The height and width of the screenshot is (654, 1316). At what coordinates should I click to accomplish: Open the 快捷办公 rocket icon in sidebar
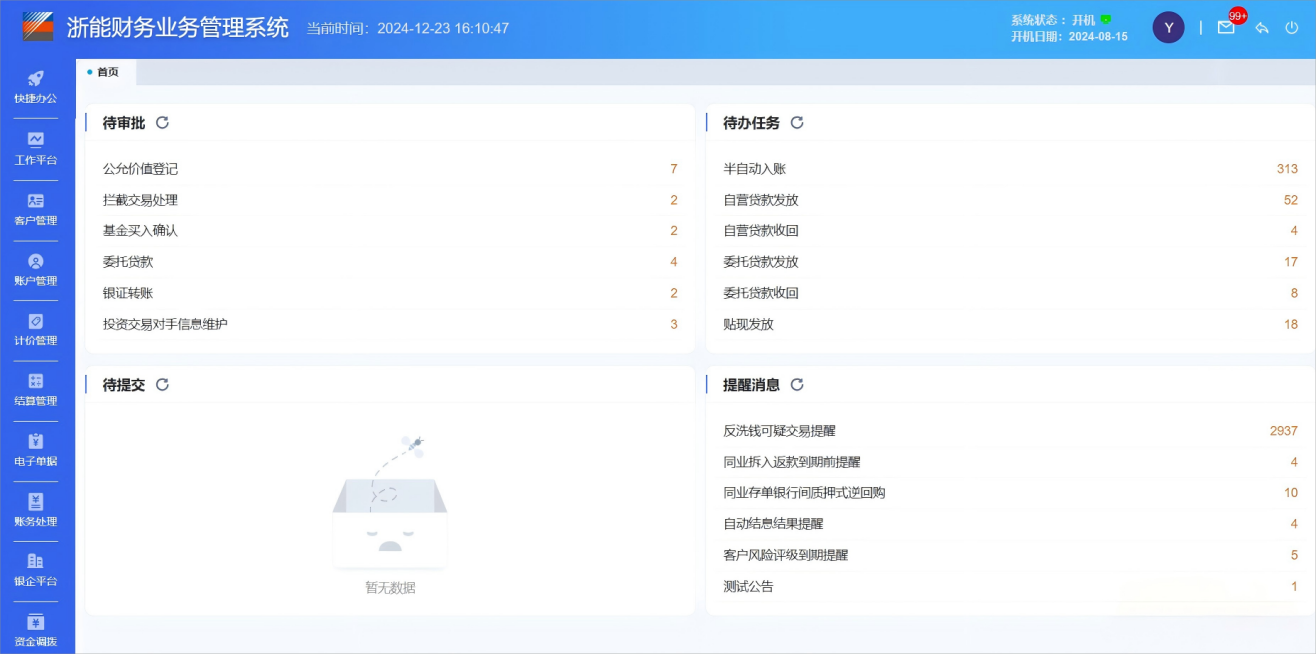35,79
